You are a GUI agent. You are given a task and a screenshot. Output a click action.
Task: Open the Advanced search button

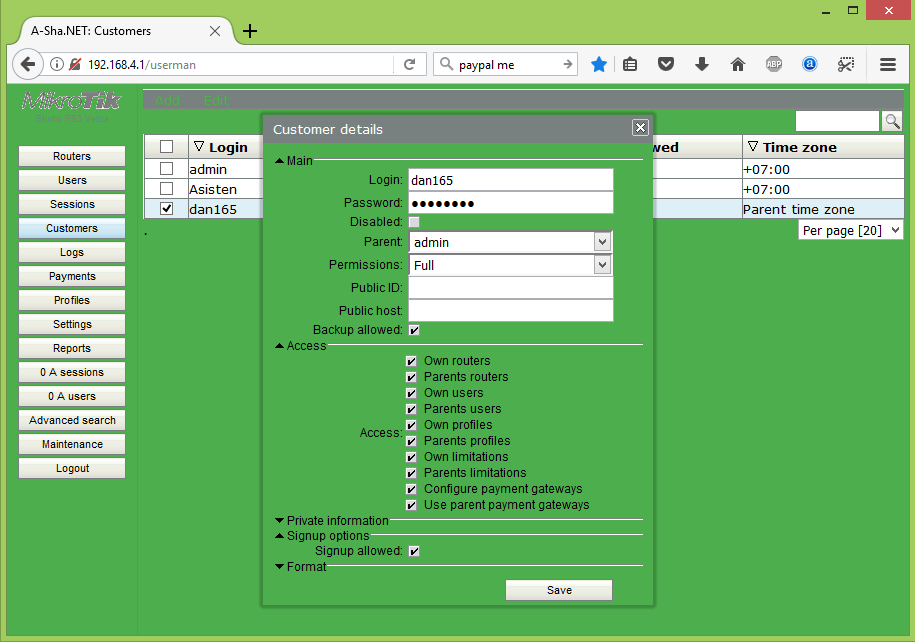tap(72, 420)
